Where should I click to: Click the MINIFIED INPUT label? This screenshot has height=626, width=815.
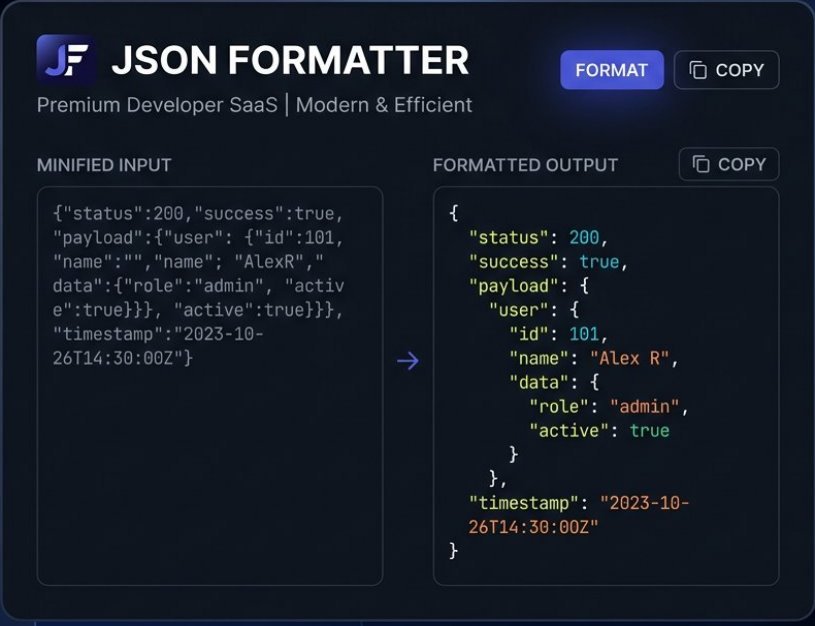click(x=104, y=165)
